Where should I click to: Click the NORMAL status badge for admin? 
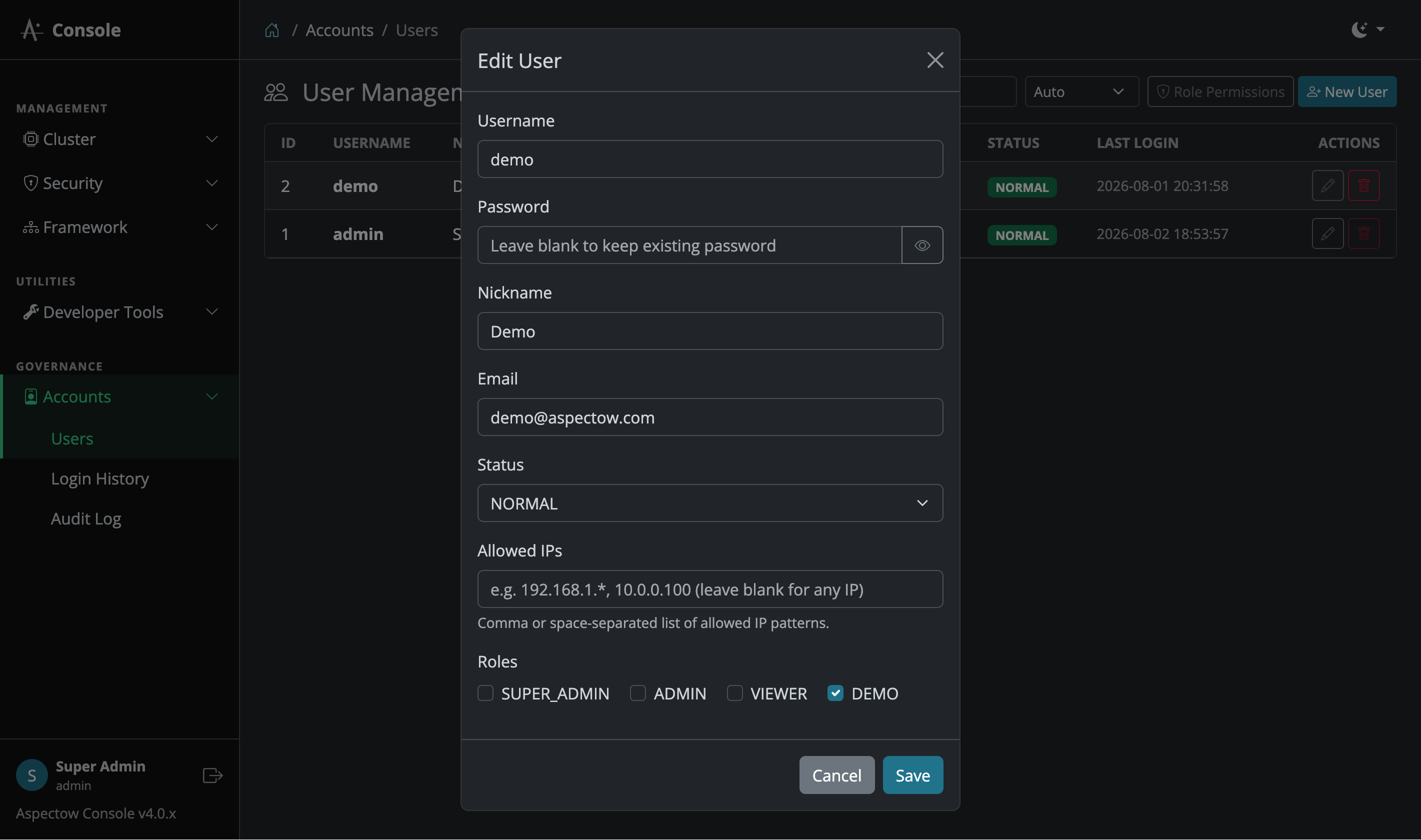pos(1021,235)
